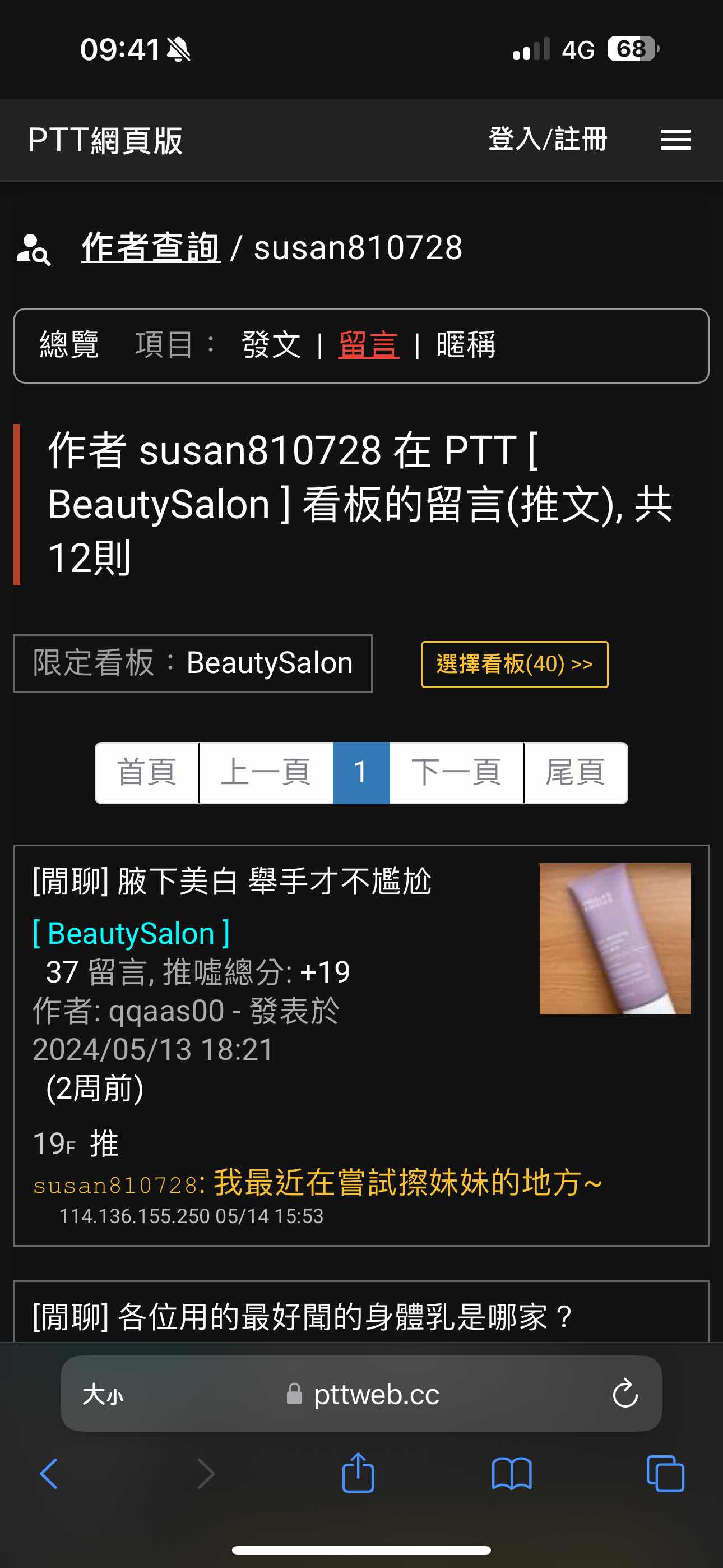Expand 選擇看板(40) board selector
This screenshot has height=1568, width=723.
[x=515, y=664]
